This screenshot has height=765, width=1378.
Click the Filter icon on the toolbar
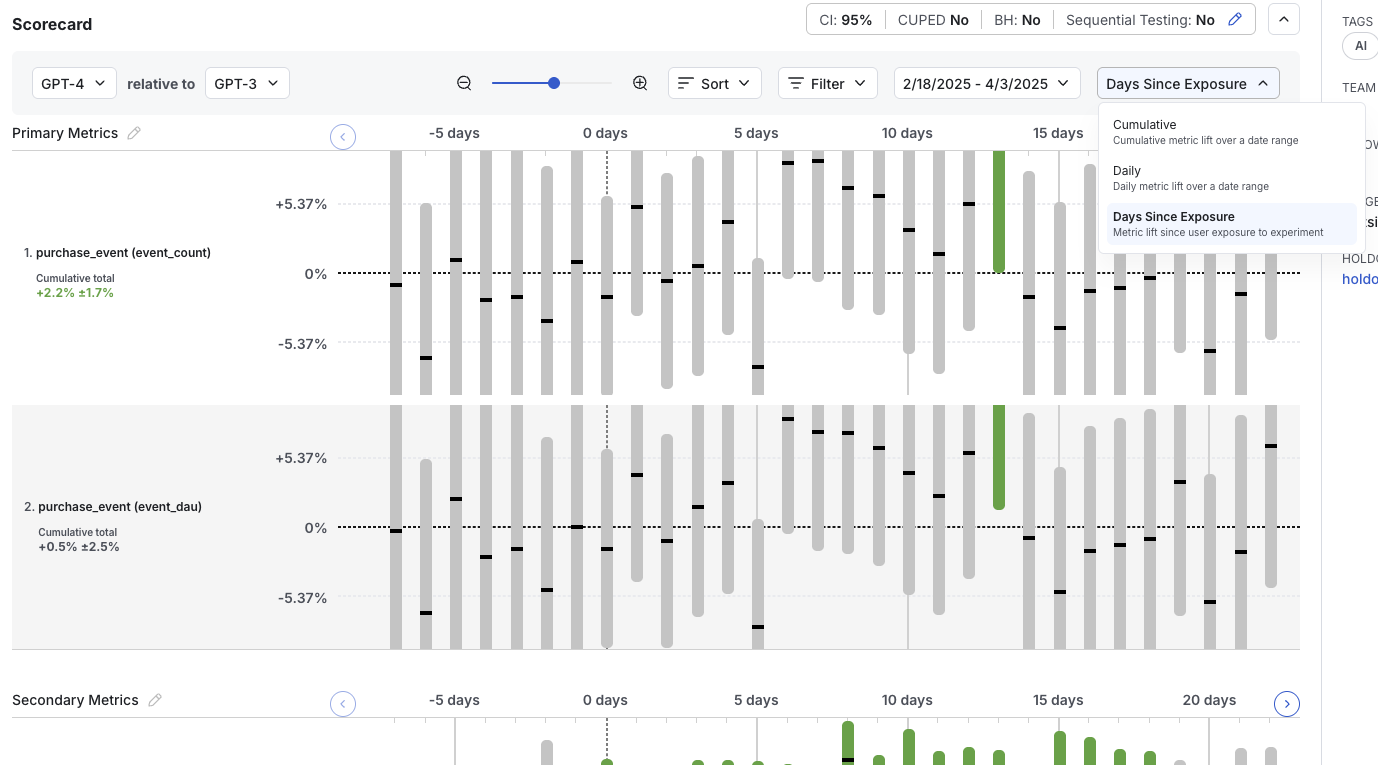[799, 83]
